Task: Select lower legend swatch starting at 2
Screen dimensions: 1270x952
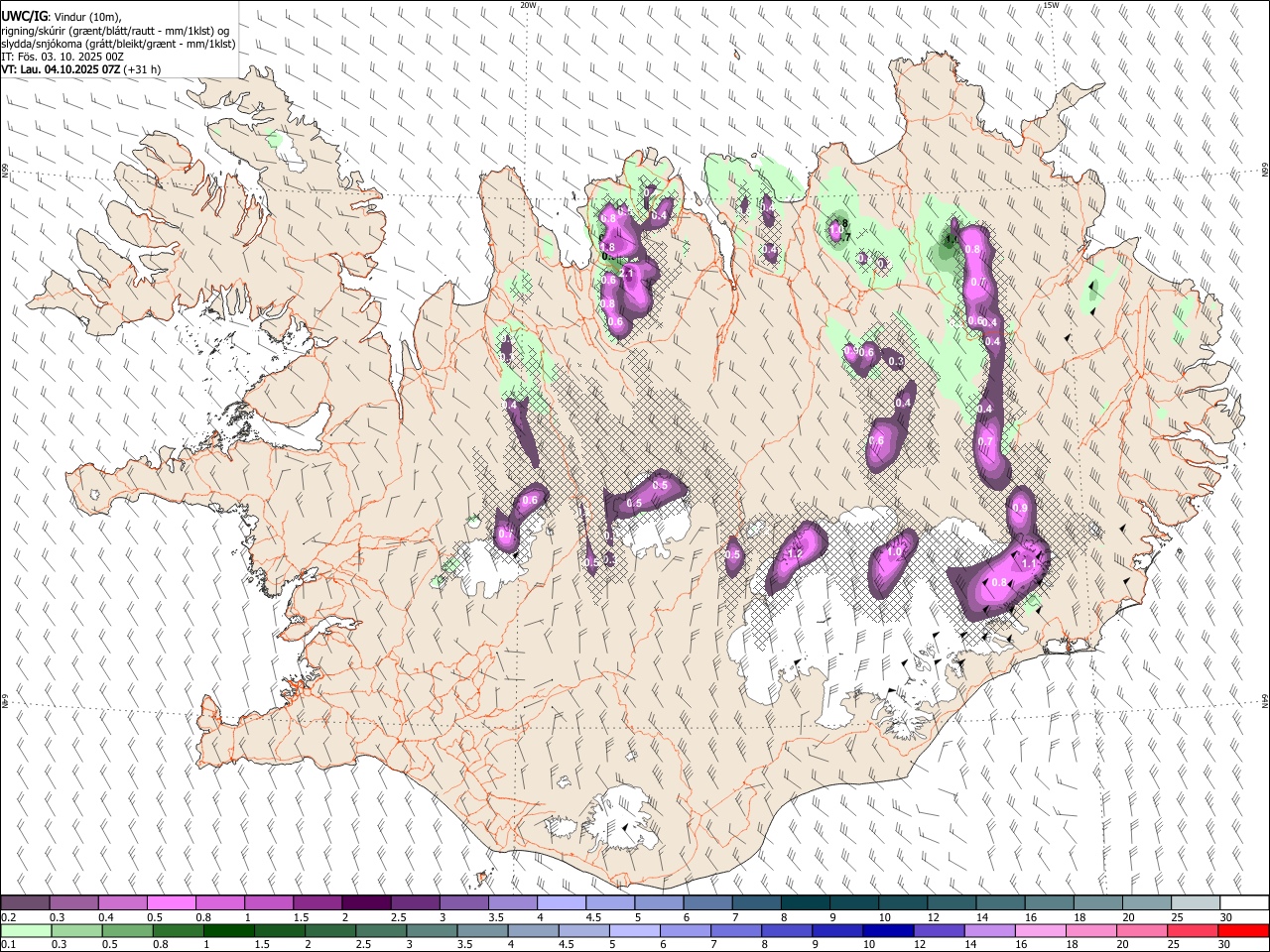Action: 330,930
